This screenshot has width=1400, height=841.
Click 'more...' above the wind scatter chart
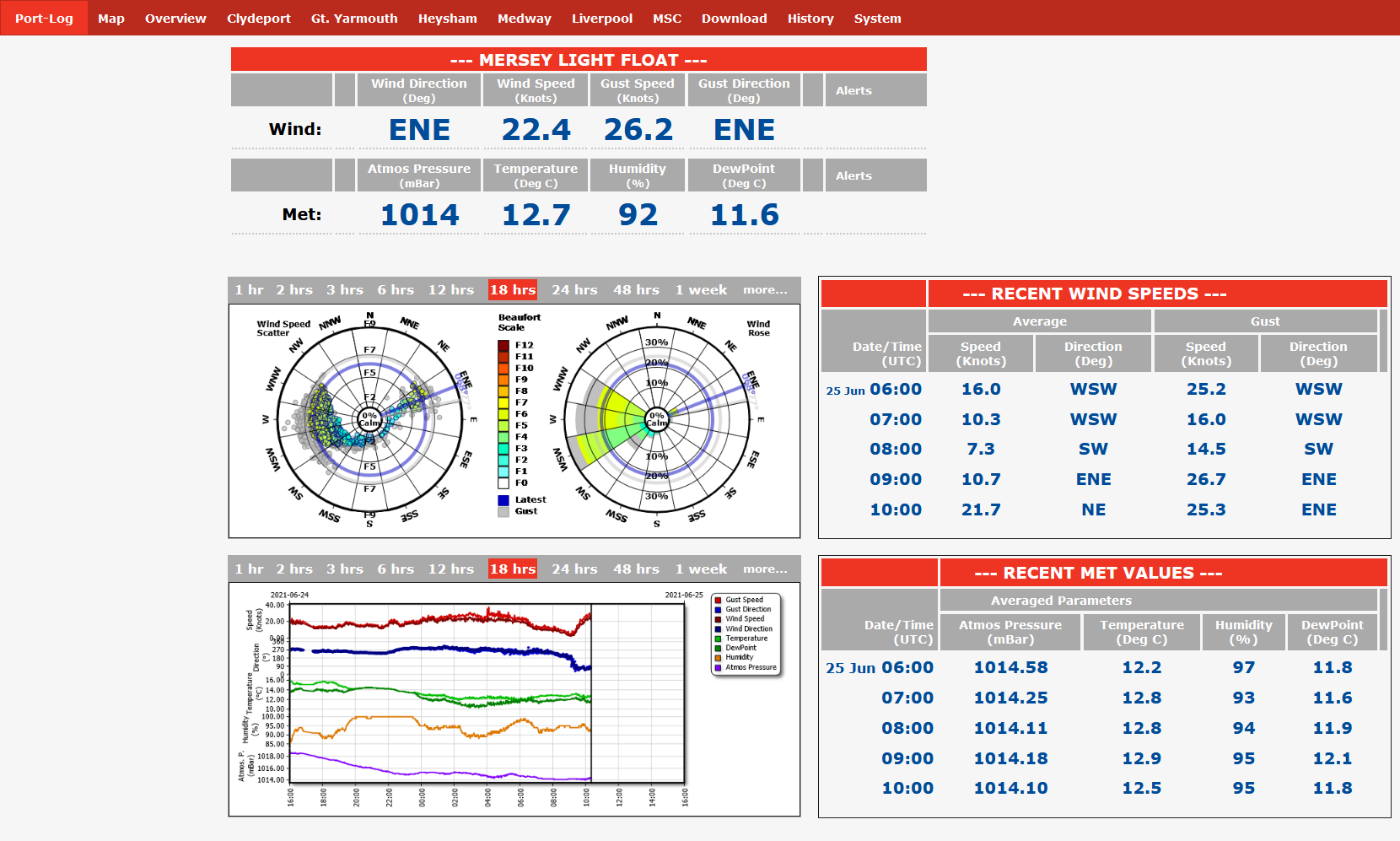point(764,290)
